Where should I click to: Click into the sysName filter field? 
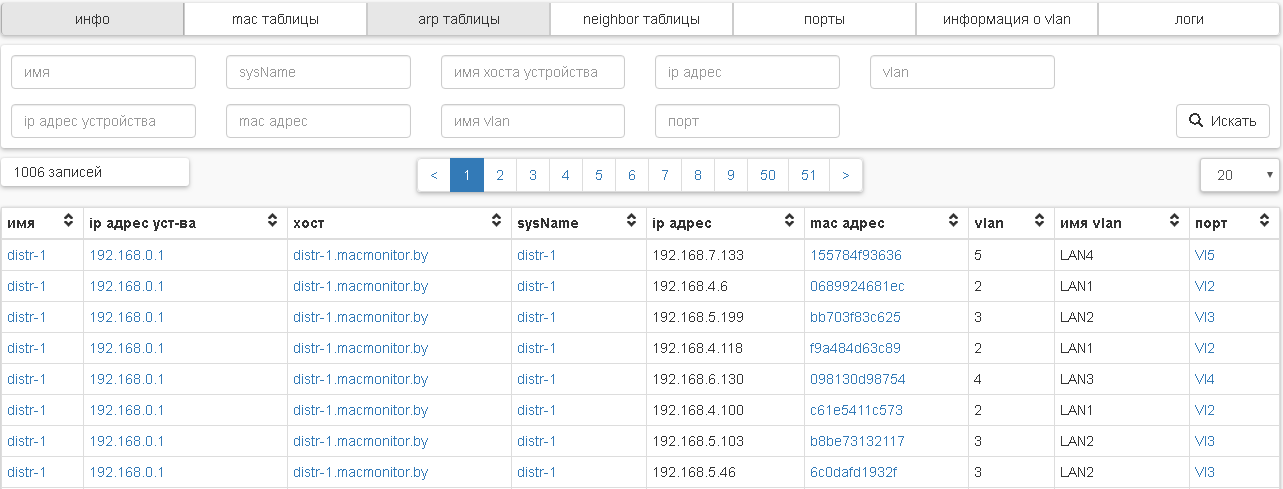click(318, 72)
